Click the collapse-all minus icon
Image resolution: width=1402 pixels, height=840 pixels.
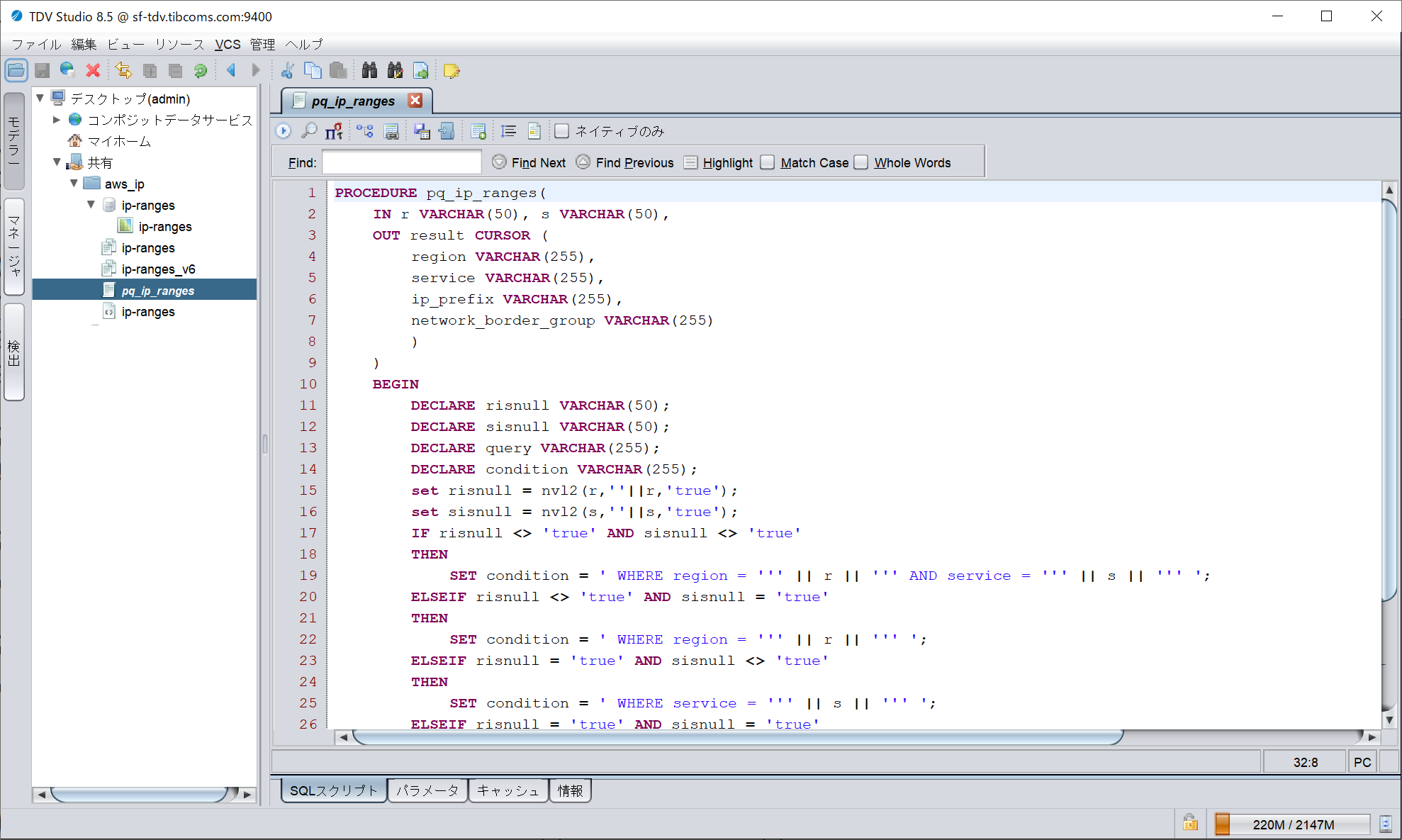point(175,71)
